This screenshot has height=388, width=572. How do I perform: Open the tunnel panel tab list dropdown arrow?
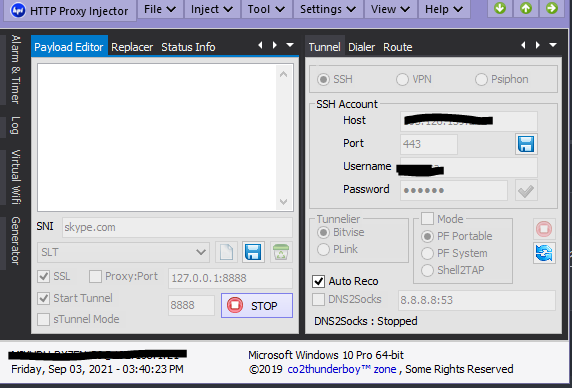pyautogui.click(x=553, y=45)
